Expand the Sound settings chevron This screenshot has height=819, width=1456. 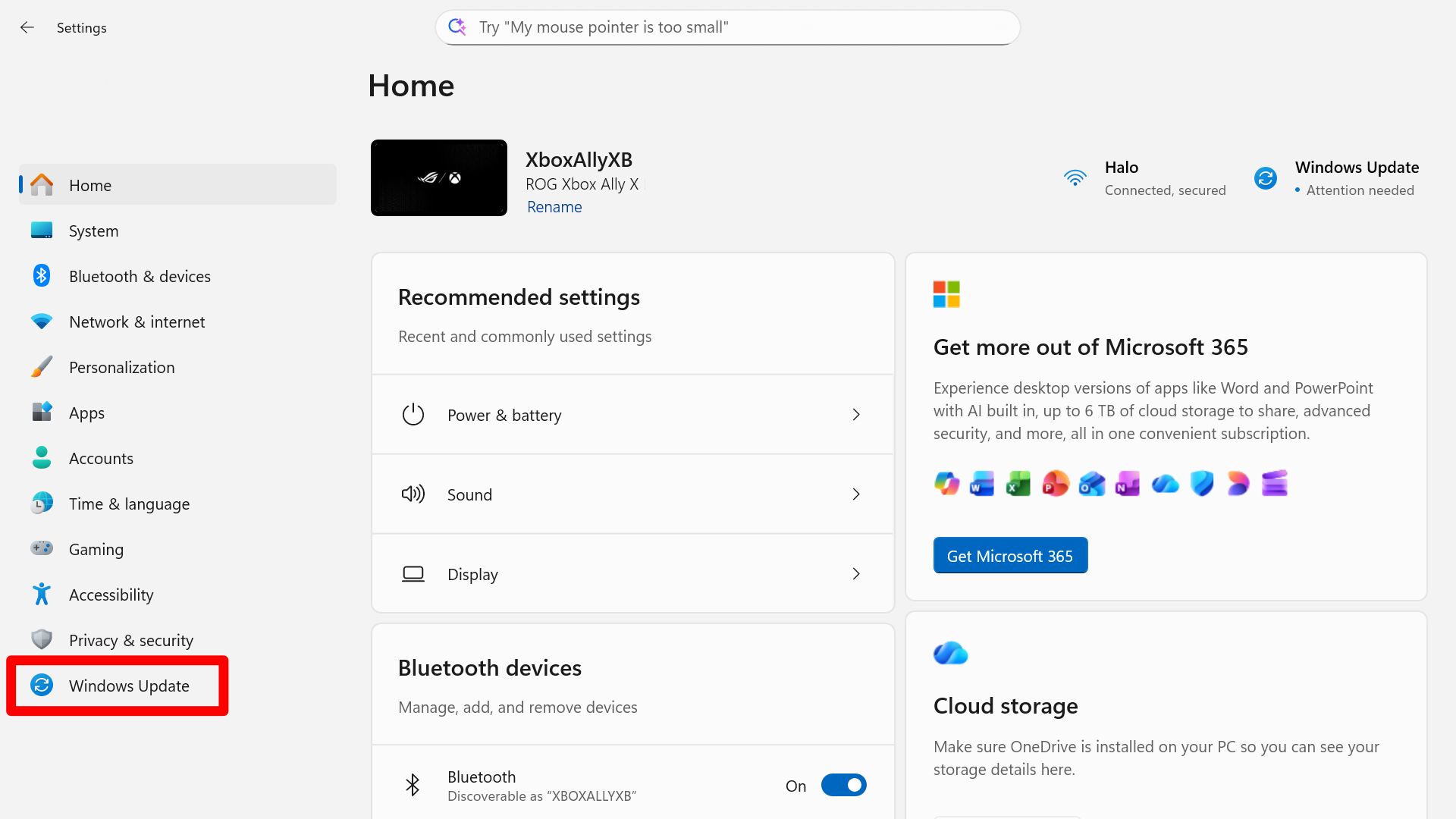point(856,494)
